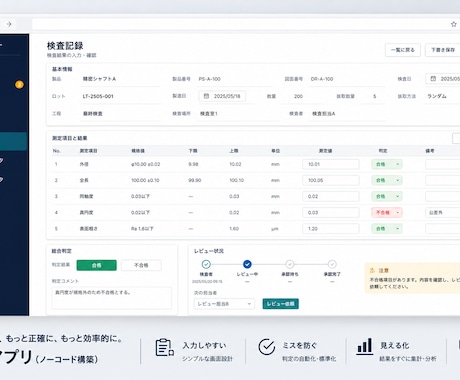Image resolution: width=460 pixels, height=380 pixels.
Task: Select the 合格 overall judgment button
Action: coord(97,265)
